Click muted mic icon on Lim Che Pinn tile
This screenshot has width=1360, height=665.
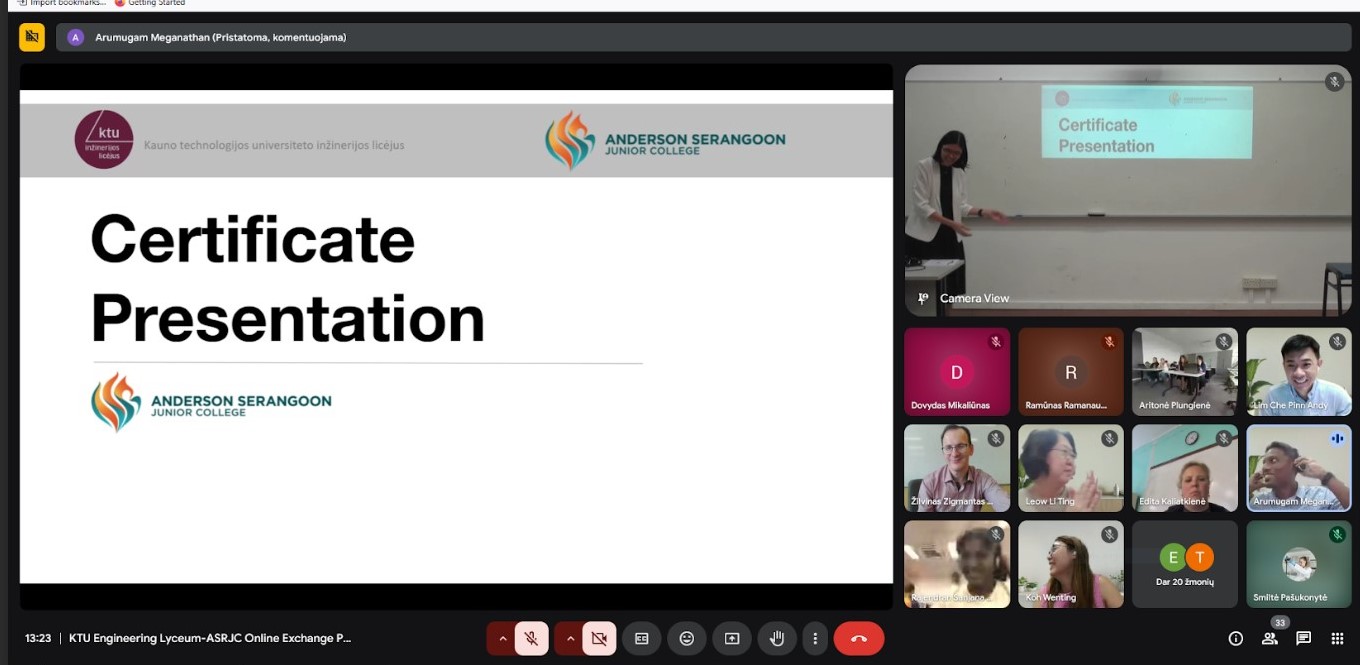pyautogui.click(x=1337, y=342)
